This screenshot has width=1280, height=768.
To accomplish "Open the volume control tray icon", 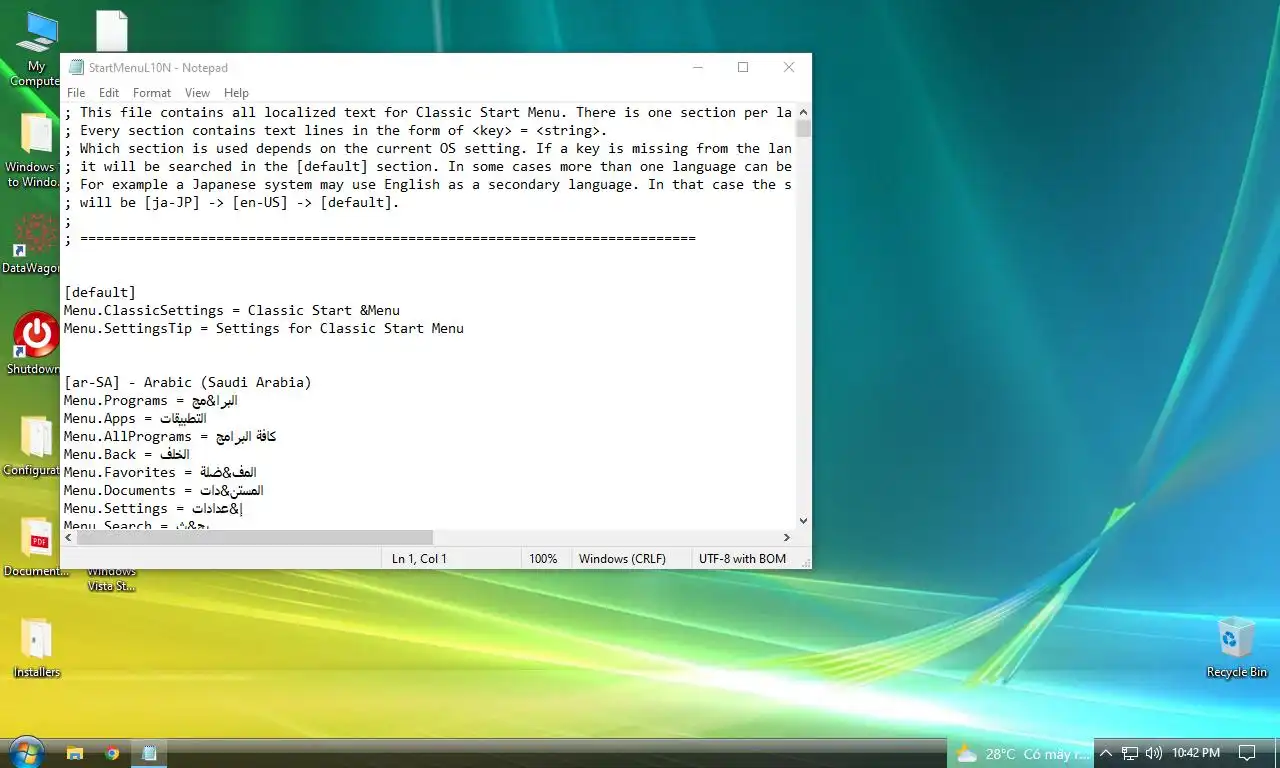I will 1153,753.
